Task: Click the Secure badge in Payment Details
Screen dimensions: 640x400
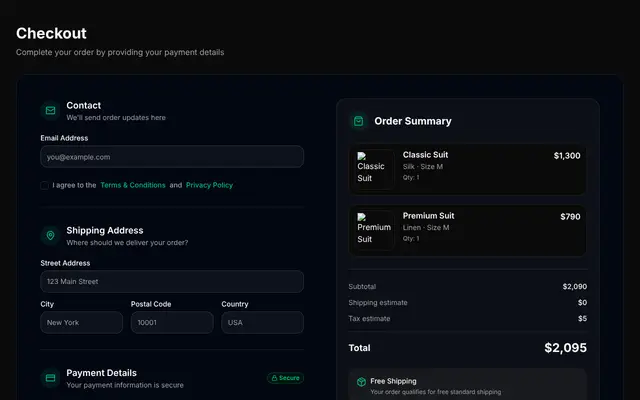Action: pyautogui.click(x=286, y=378)
